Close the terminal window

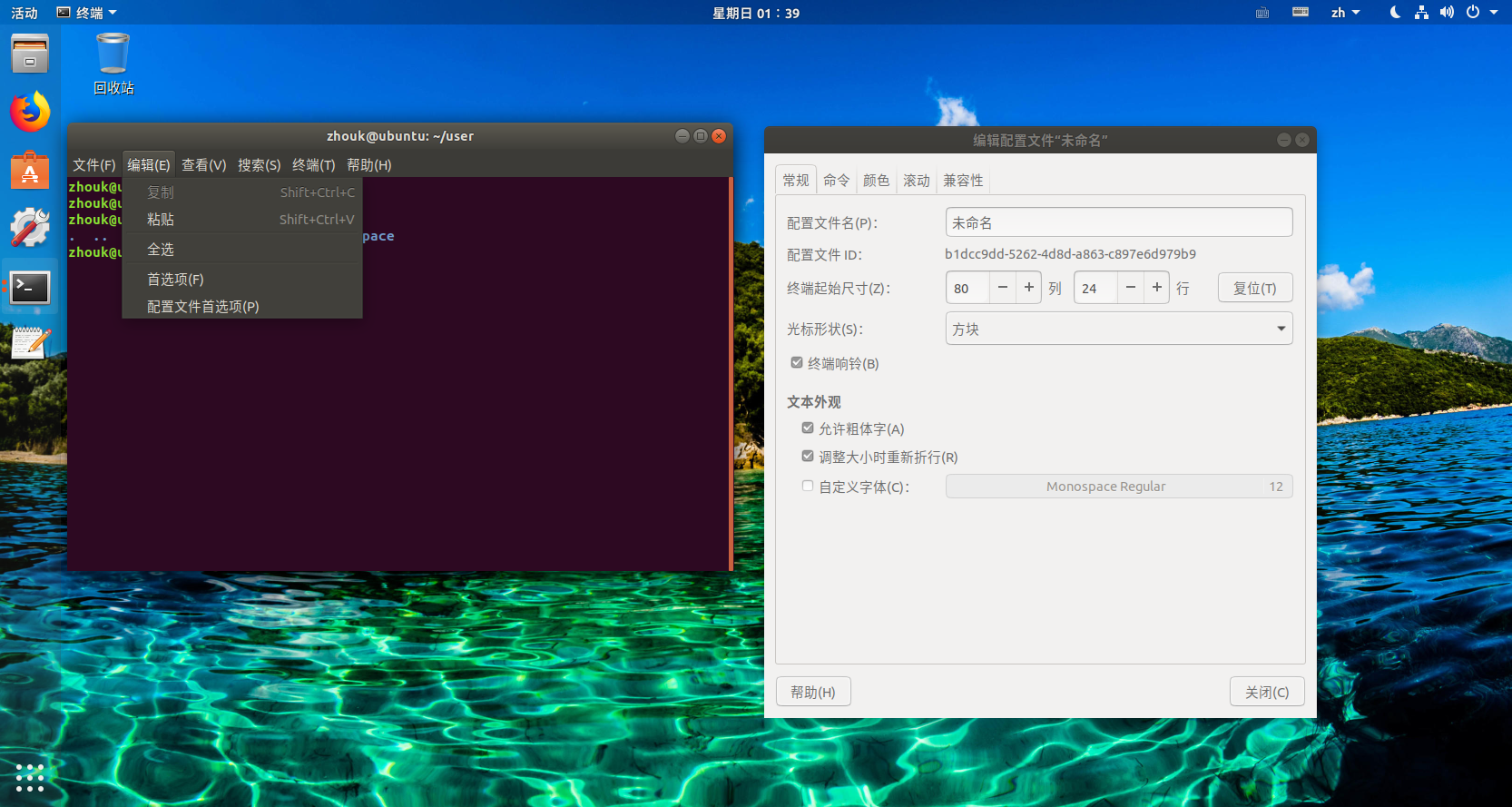(x=719, y=136)
